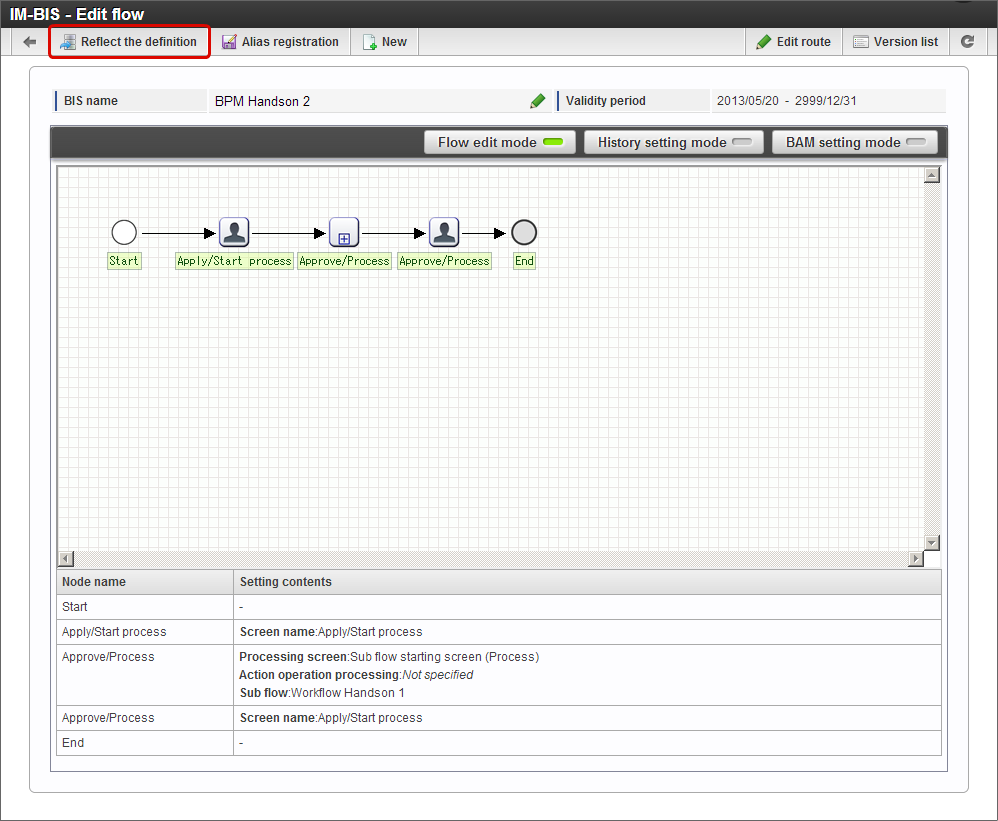Open the Version list
Screen dimensions: 998x821
896,42
